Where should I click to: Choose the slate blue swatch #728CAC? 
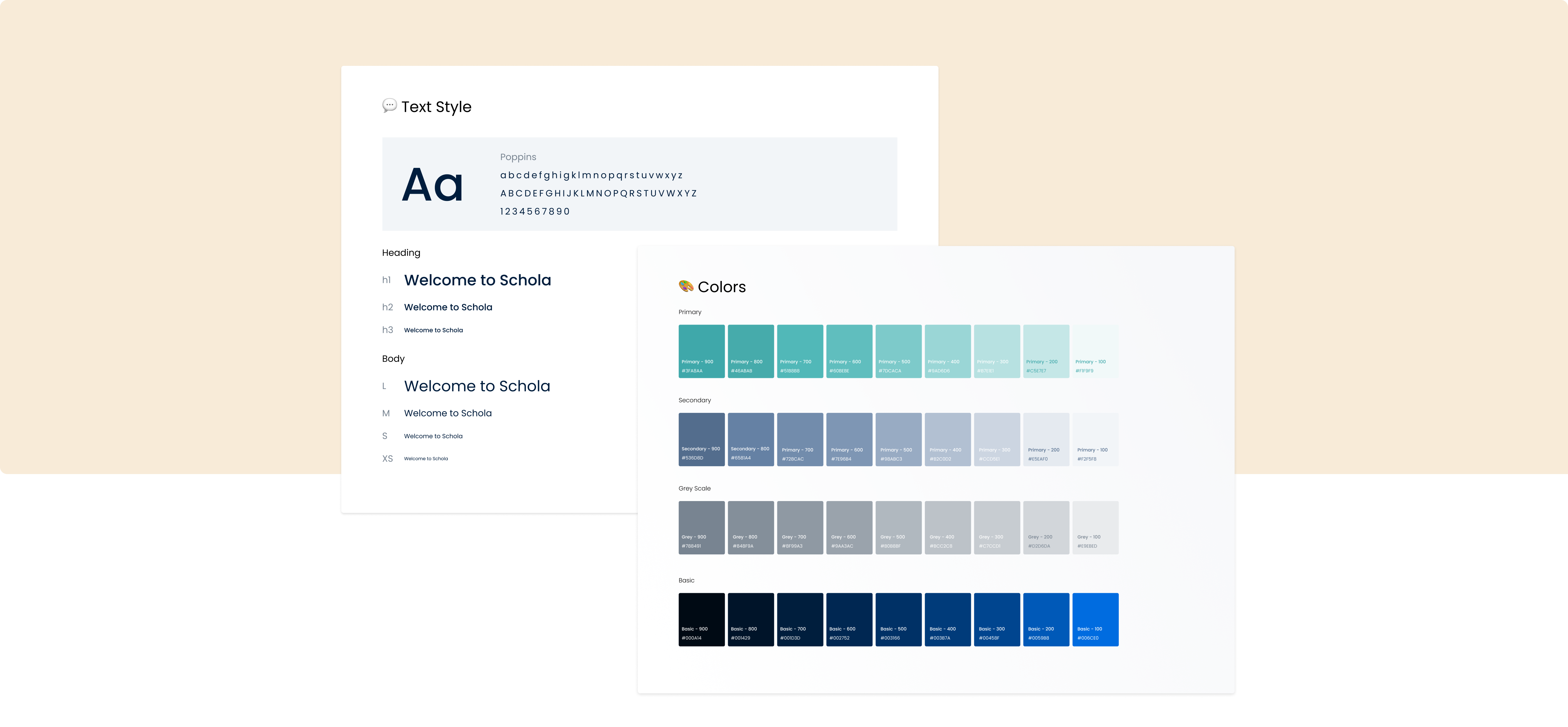800,439
